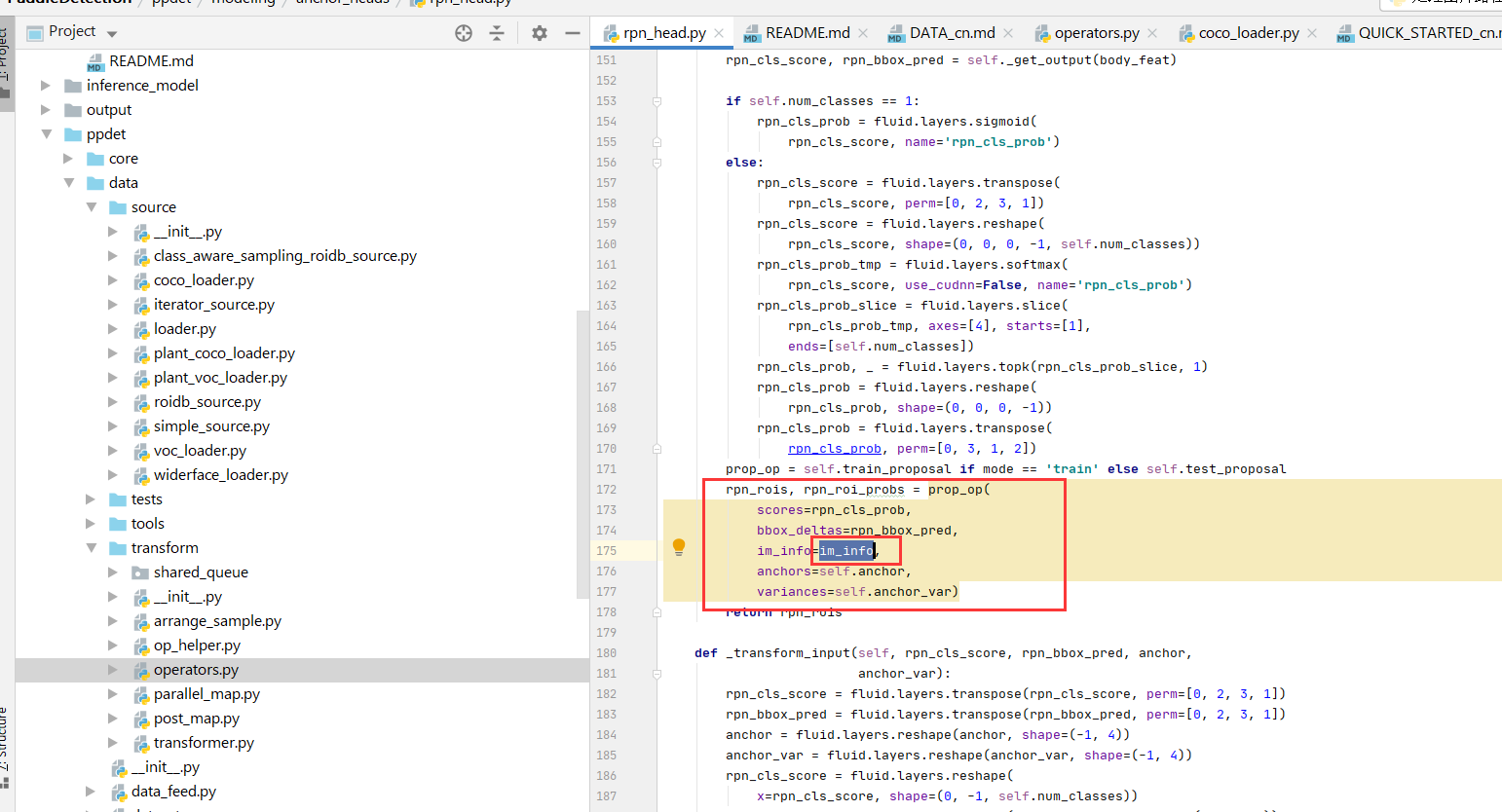Select widerface_loader.py file

tap(221, 475)
